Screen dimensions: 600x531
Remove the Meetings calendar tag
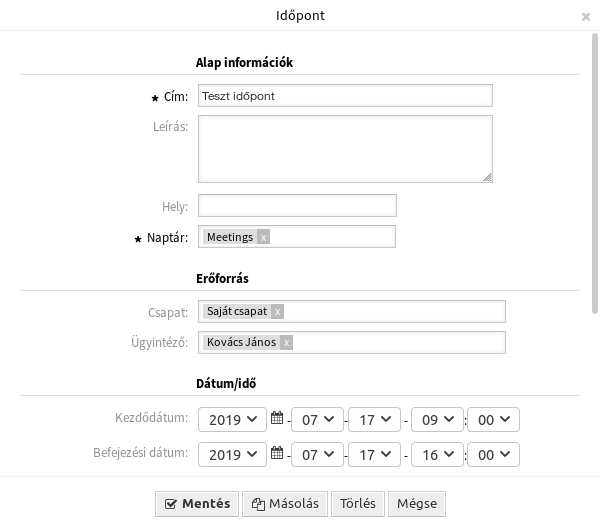coord(263,237)
